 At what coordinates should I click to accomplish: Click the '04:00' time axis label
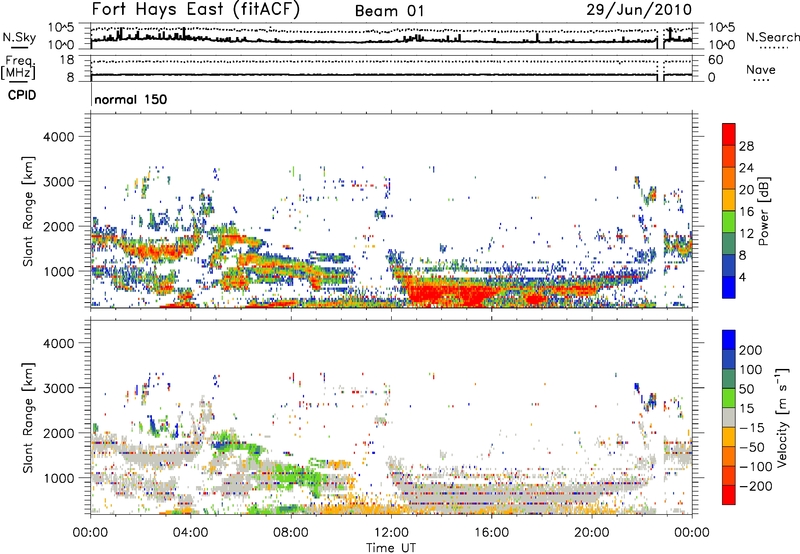pyautogui.click(x=190, y=533)
